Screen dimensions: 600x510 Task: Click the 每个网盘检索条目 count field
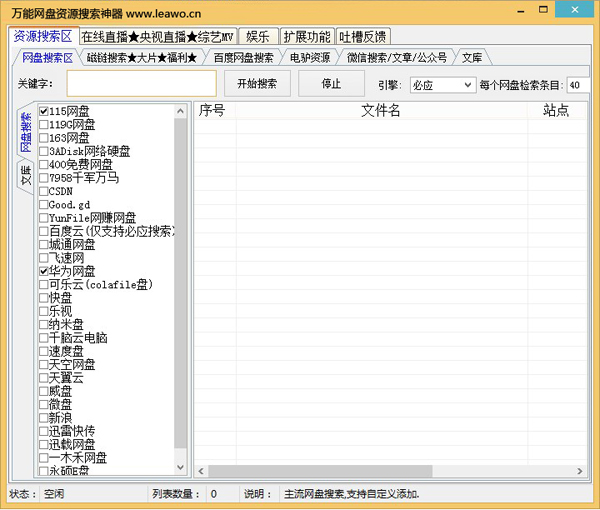578,85
